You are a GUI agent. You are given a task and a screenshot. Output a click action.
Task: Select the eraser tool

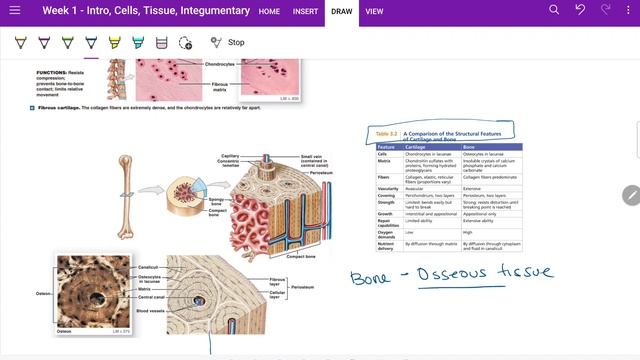(162, 42)
